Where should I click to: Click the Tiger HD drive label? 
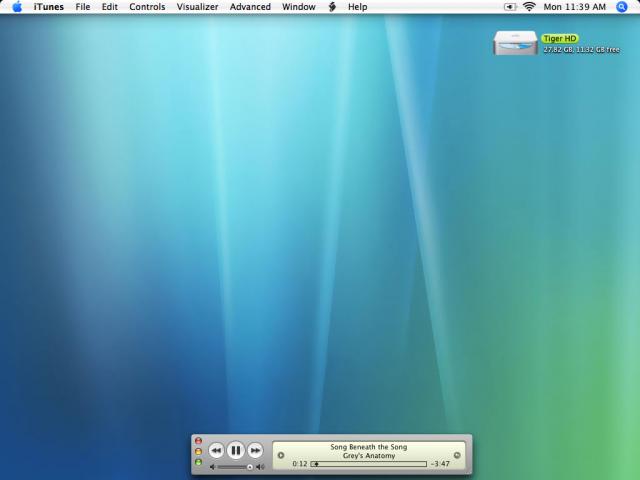pyautogui.click(x=560, y=38)
